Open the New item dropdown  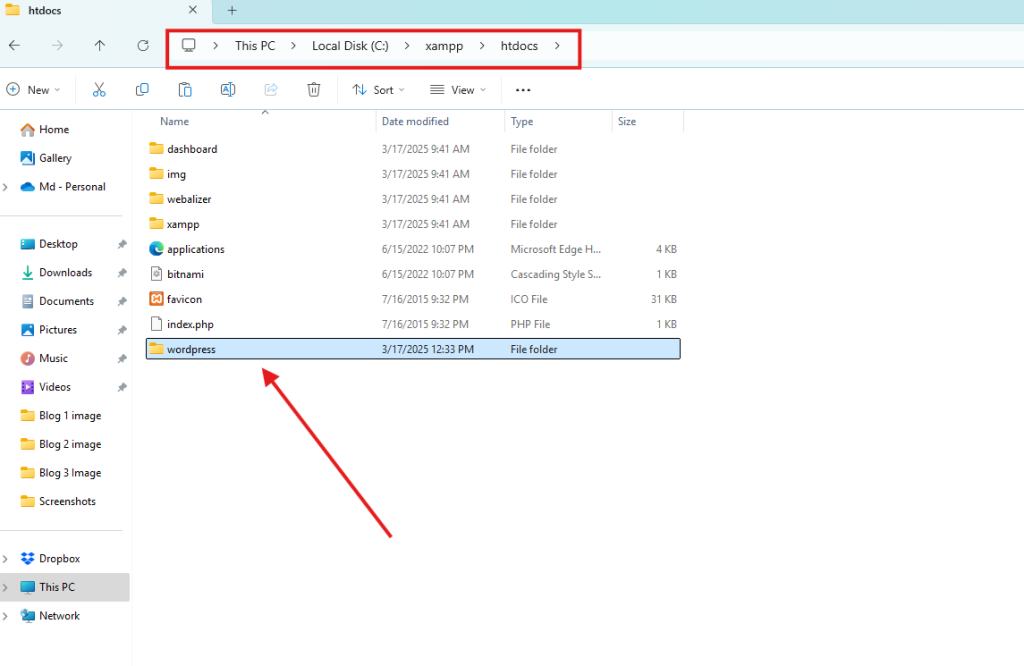pyautogui.click(x=33, y=90)
